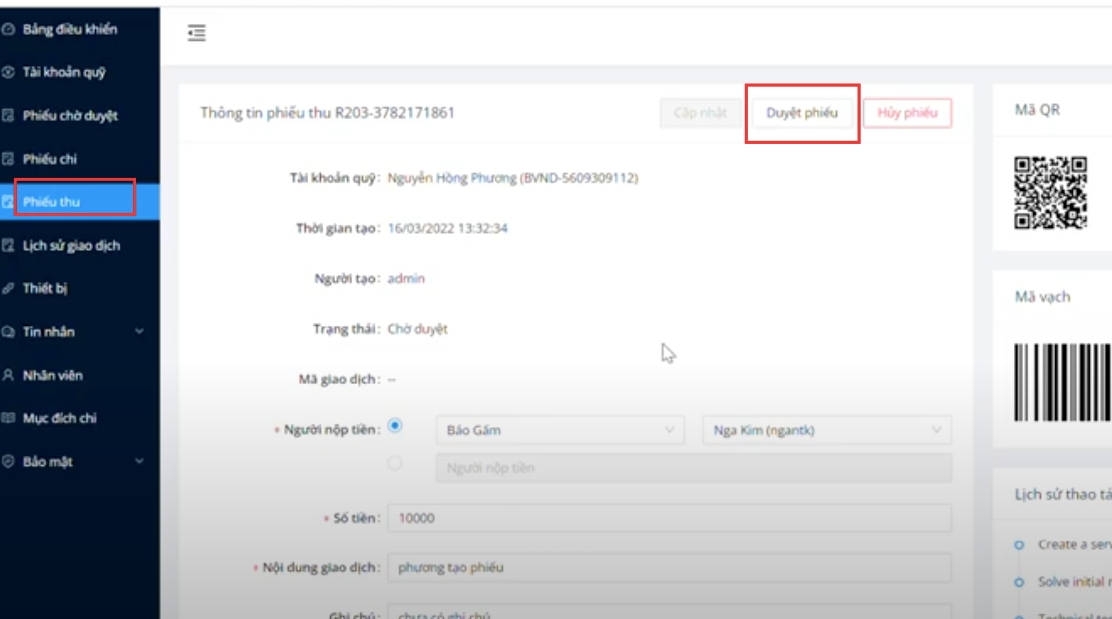Viewport: 1112px width, 619px height.
Task: Click the Tài khoản quỹ sidebar icon
Action: tap(9, 73)
